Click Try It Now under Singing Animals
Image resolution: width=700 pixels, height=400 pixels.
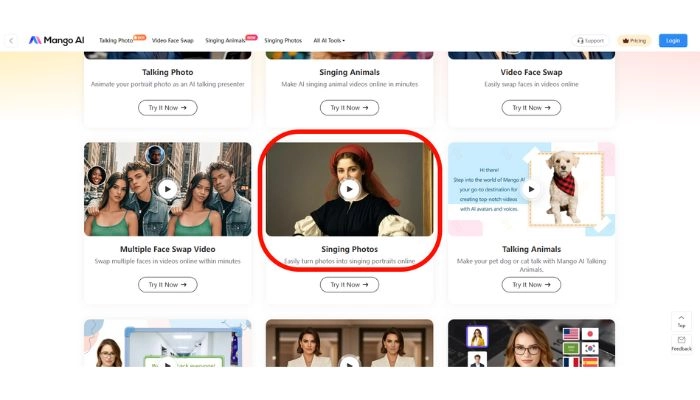click(x=349, y=108)
